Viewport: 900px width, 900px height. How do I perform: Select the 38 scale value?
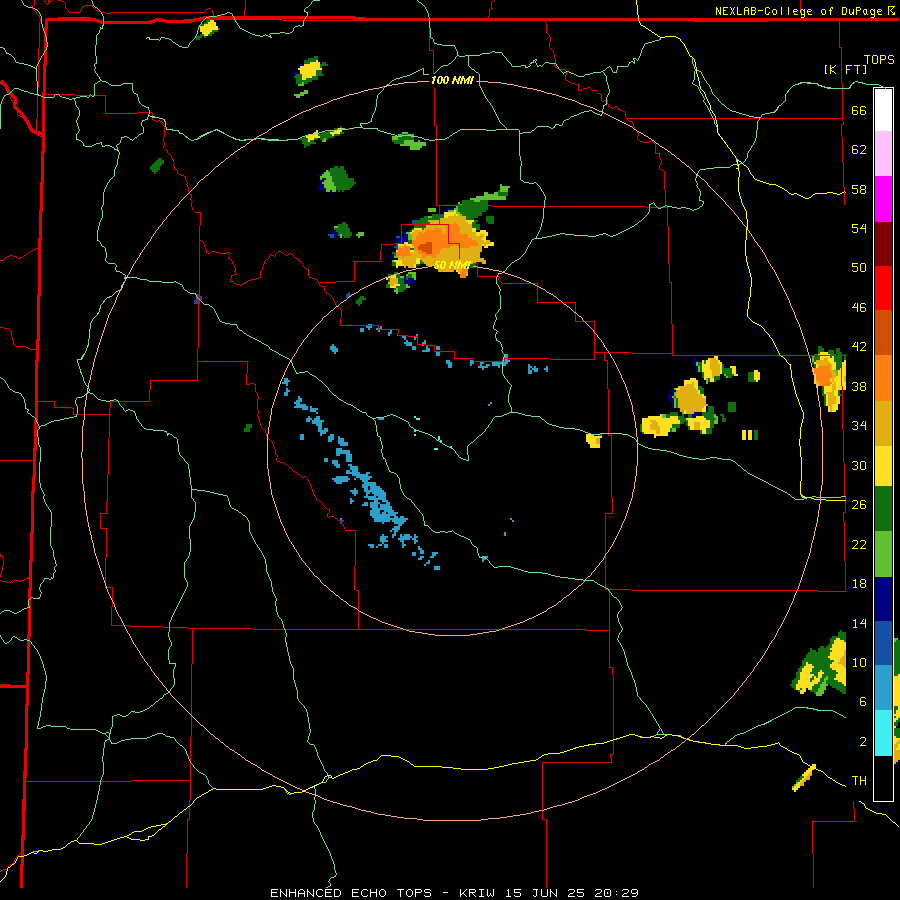[859, 386]
